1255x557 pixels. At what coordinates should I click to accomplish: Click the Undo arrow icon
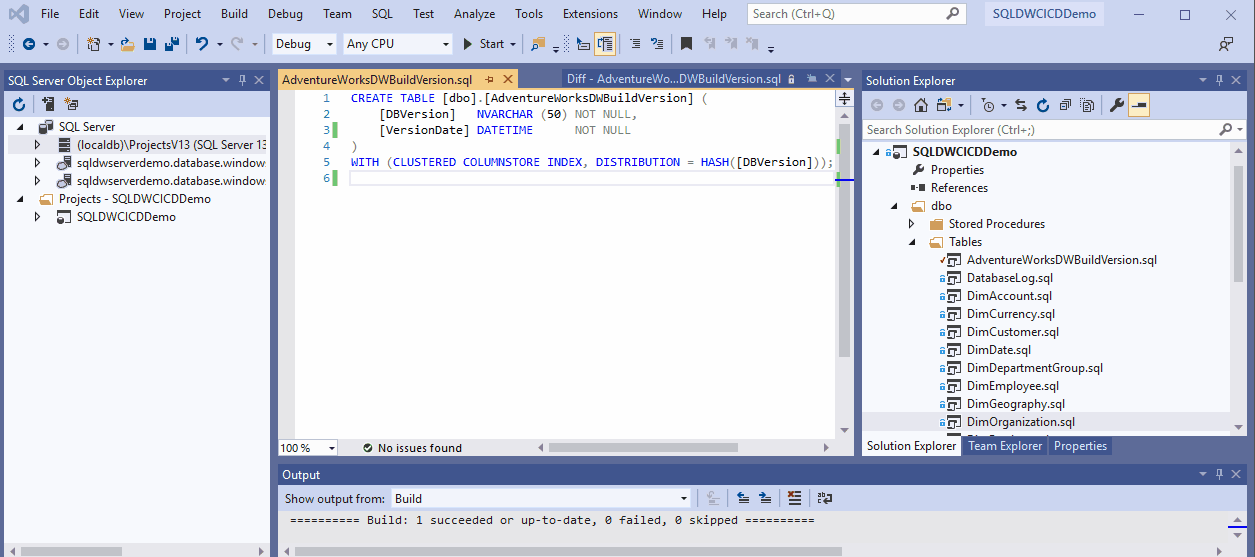coord(202,44)
